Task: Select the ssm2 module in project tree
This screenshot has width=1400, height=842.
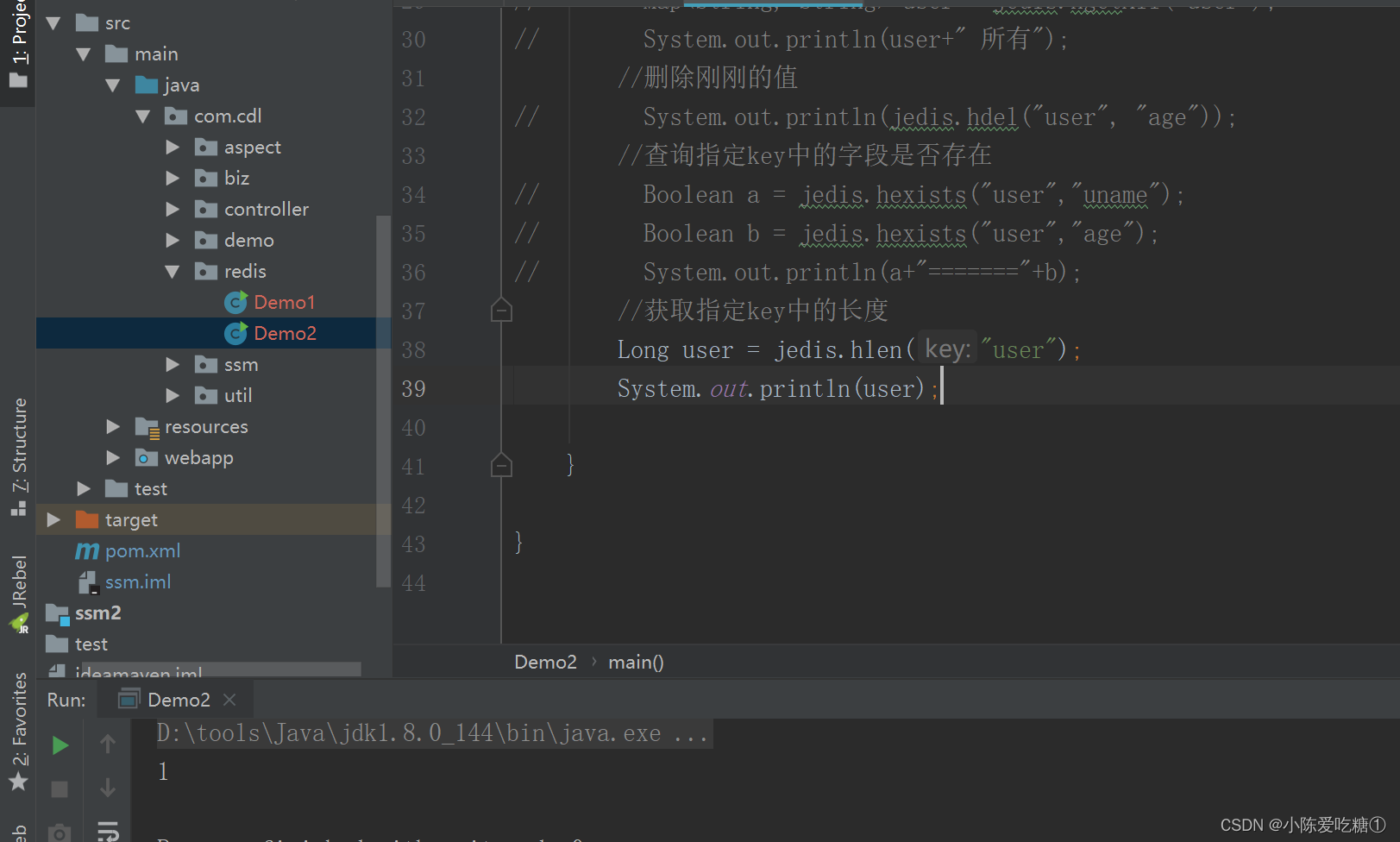Action: point(97,613)
